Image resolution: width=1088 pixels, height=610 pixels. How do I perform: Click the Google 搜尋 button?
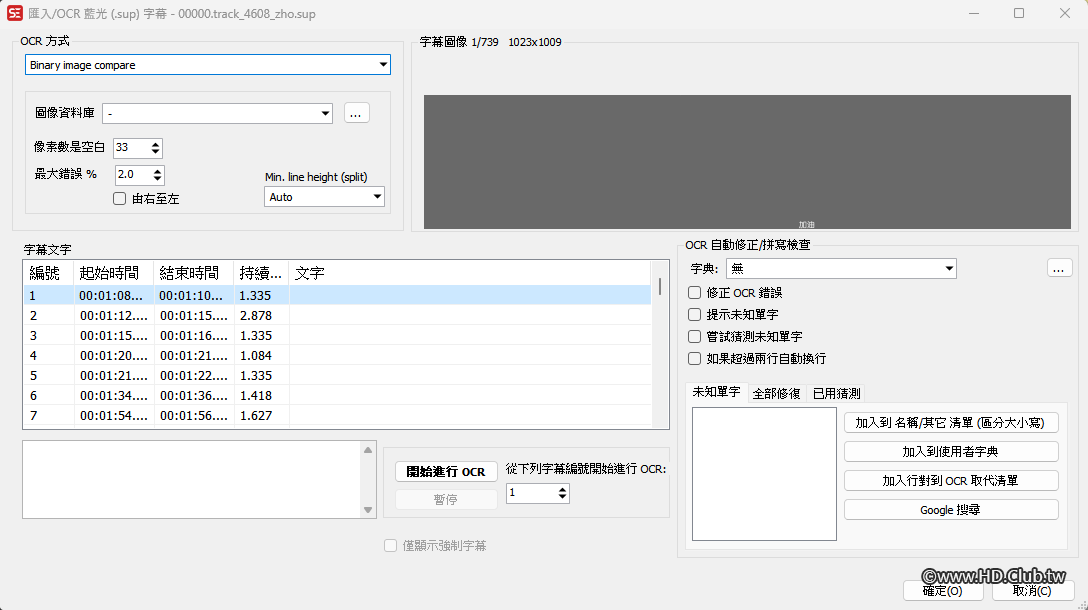click(x=950, y=509)
